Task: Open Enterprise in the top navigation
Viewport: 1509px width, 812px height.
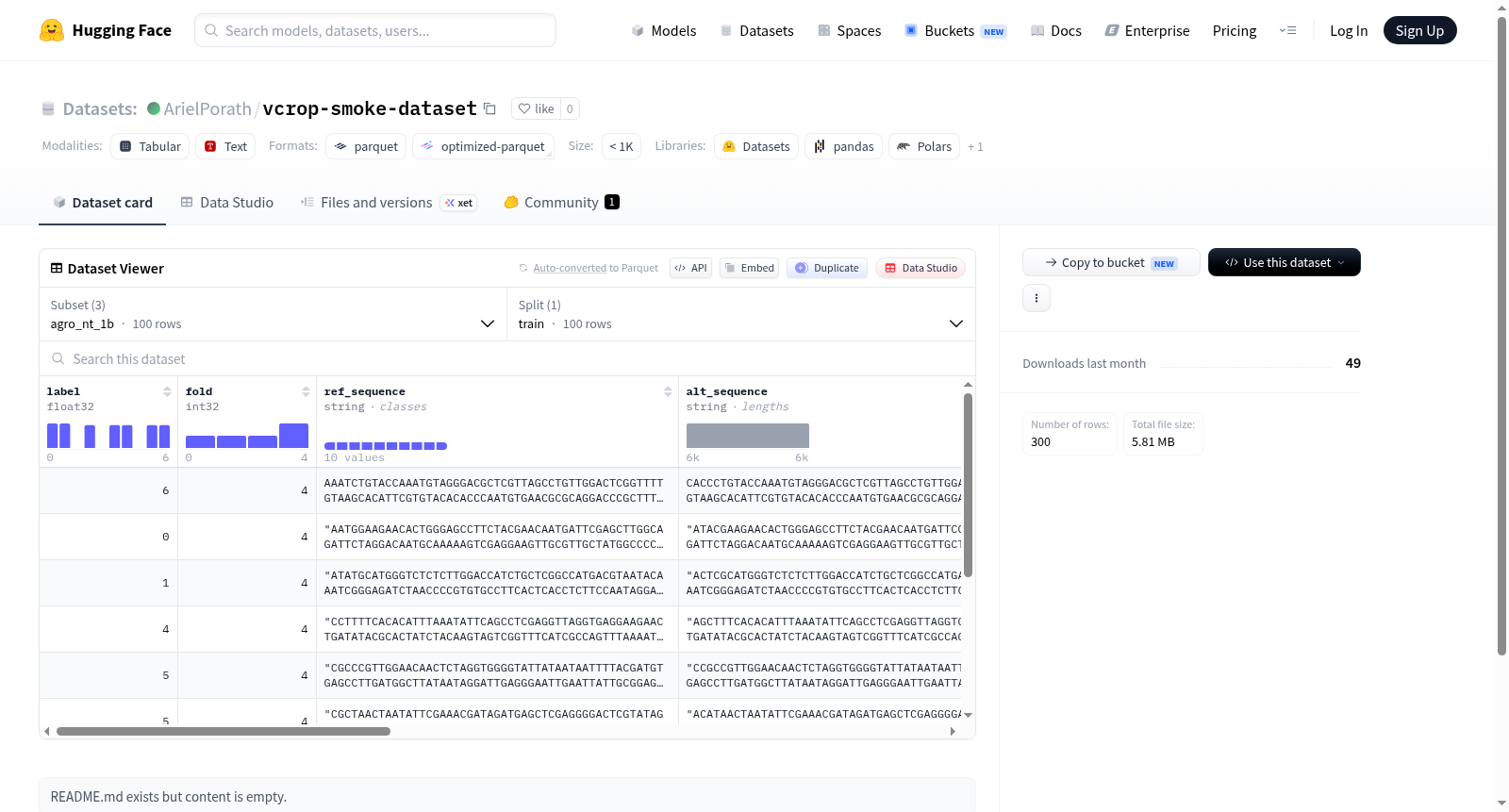Action: coord(1148,31)
